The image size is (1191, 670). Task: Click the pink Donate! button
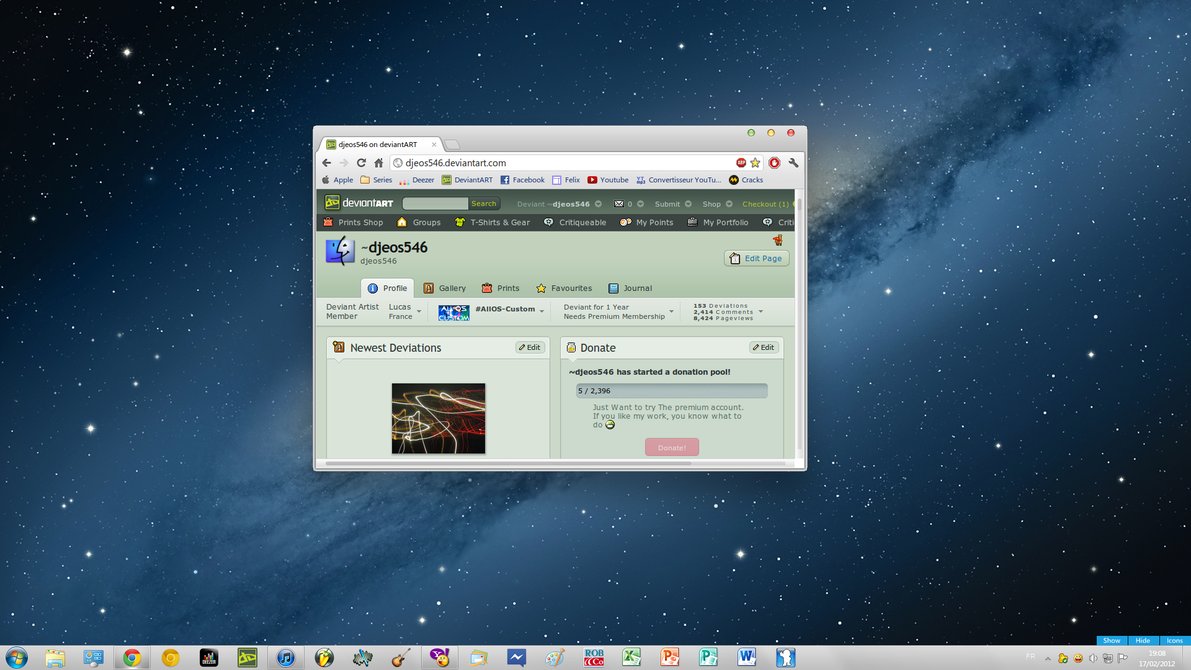(672, 447)
